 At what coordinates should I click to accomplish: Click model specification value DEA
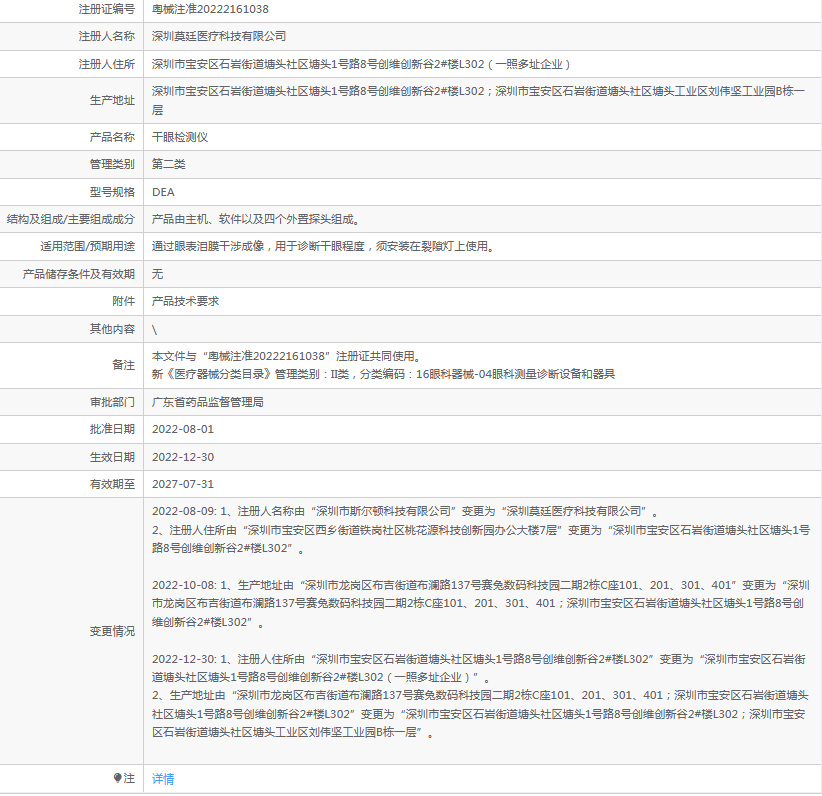pos(163,192)
